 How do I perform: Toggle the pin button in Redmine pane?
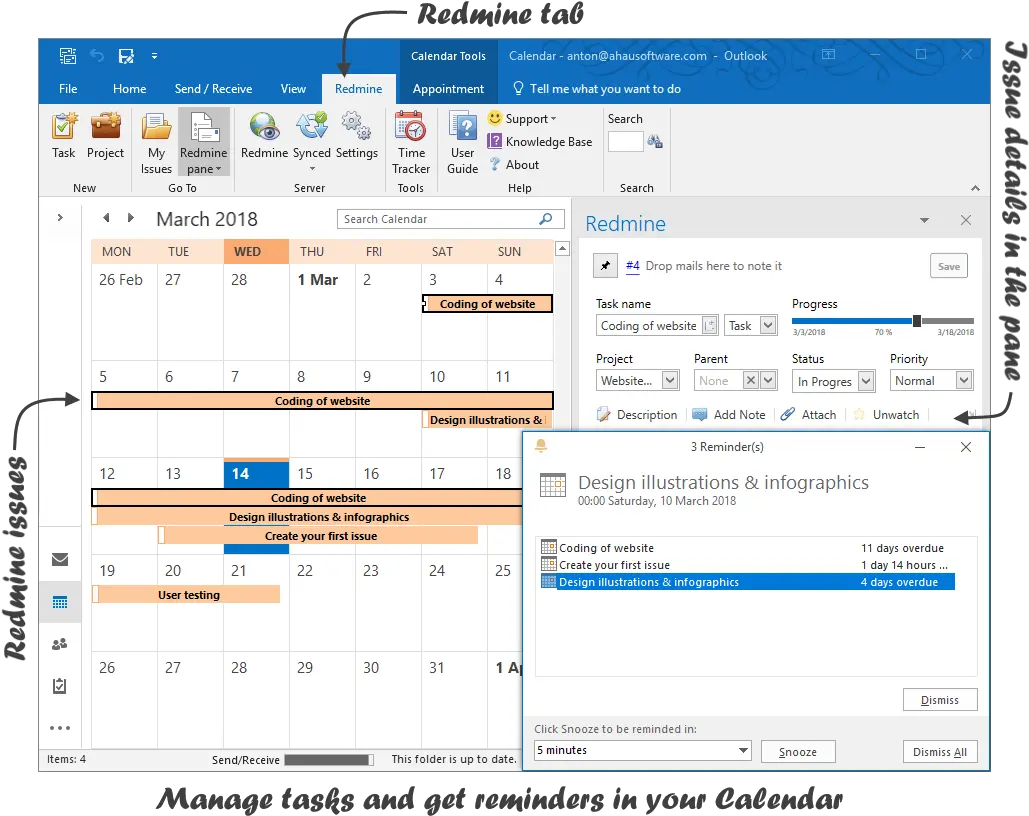coord(605,266)
